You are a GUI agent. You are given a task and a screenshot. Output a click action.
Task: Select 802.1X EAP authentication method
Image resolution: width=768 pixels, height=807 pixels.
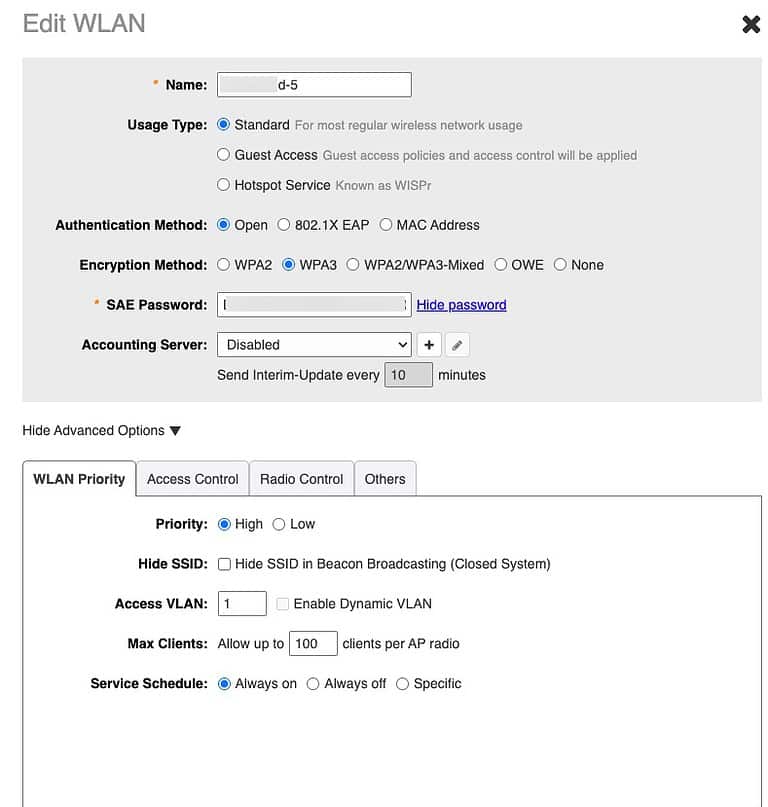point(286,225)
